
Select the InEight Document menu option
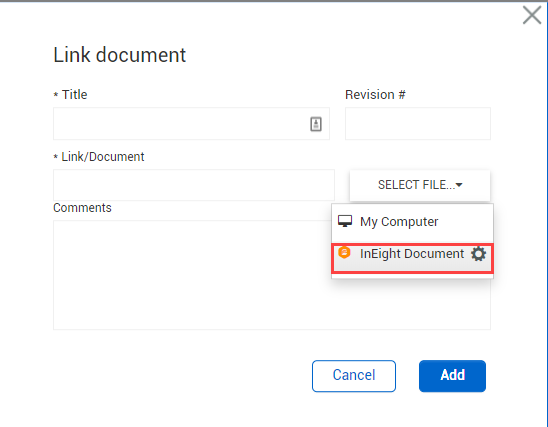(x=412, y=258)
